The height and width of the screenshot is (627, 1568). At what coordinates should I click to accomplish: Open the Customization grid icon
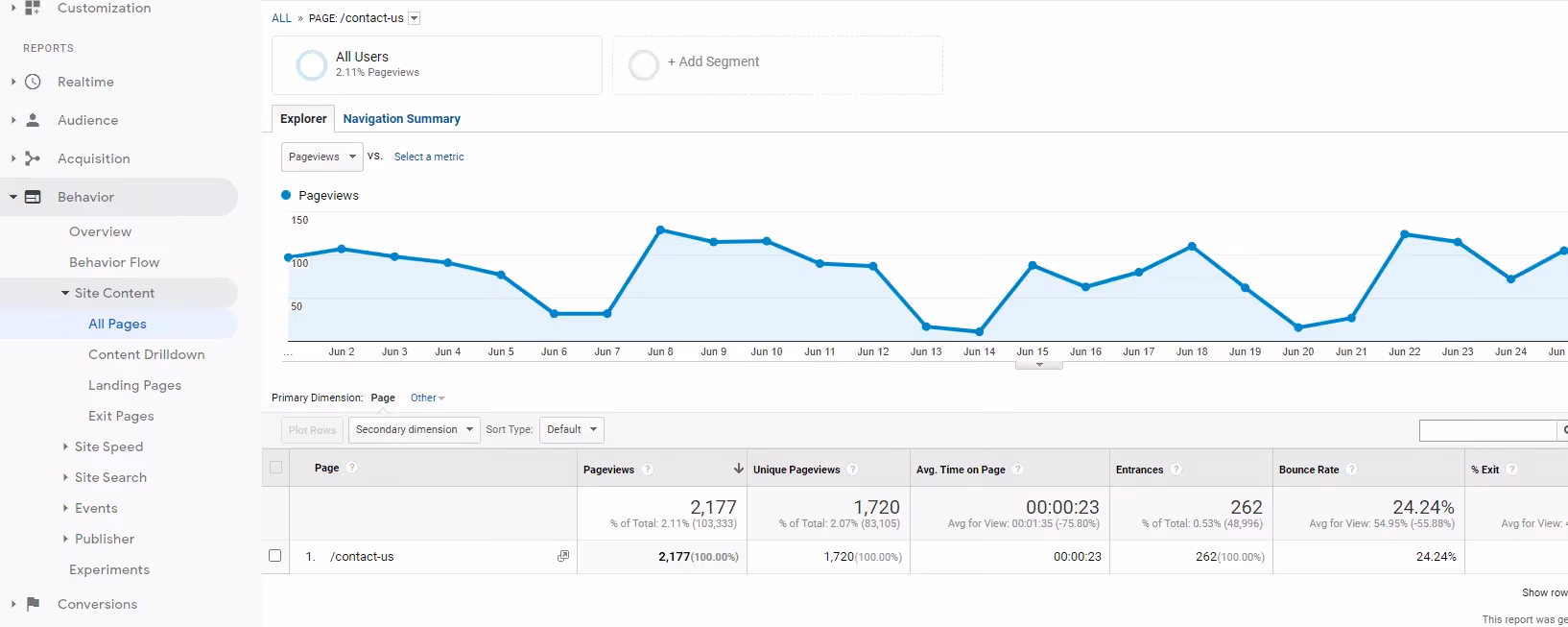33,8
